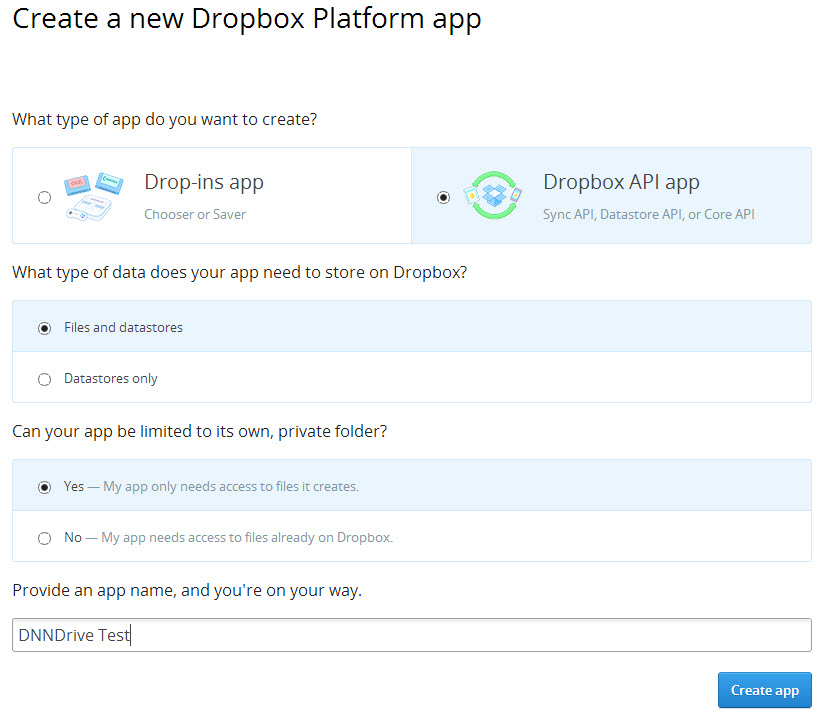This screenshot has width=822, height=722.
Task: Click the 'Dropbox API app' title text
Action: coord(621,182)
